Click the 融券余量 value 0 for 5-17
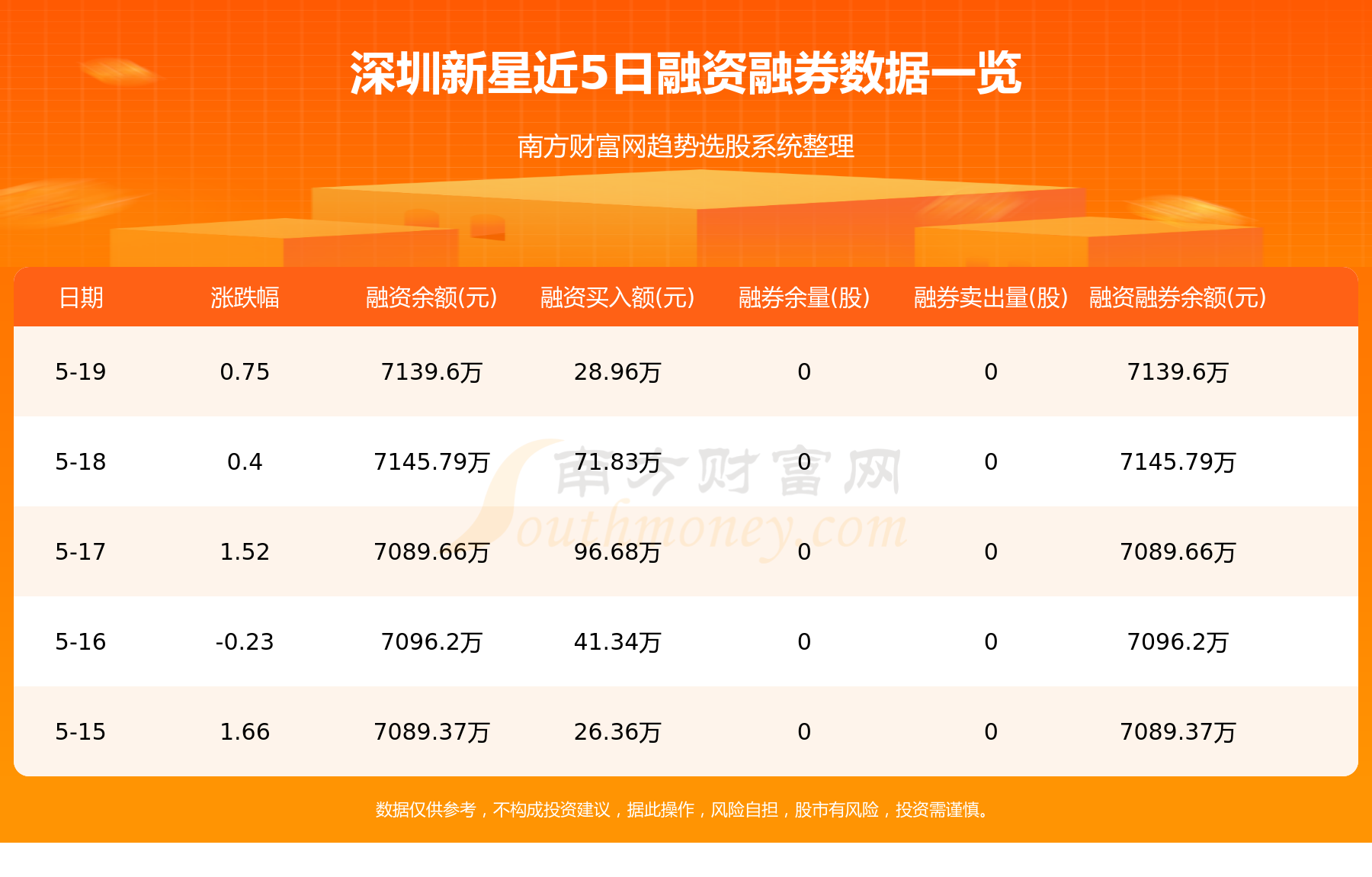The height and width of the screenshot is (877, 1372). 804,552
